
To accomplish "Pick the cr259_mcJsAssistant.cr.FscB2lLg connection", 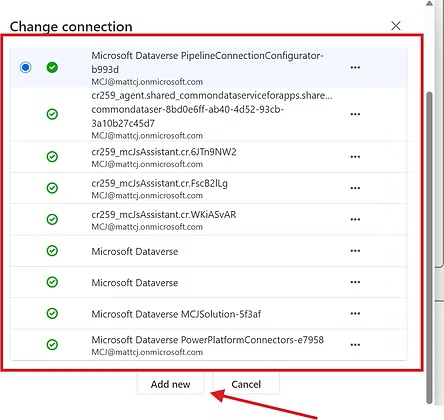I will pyautogui.click(x=159, y=183).
